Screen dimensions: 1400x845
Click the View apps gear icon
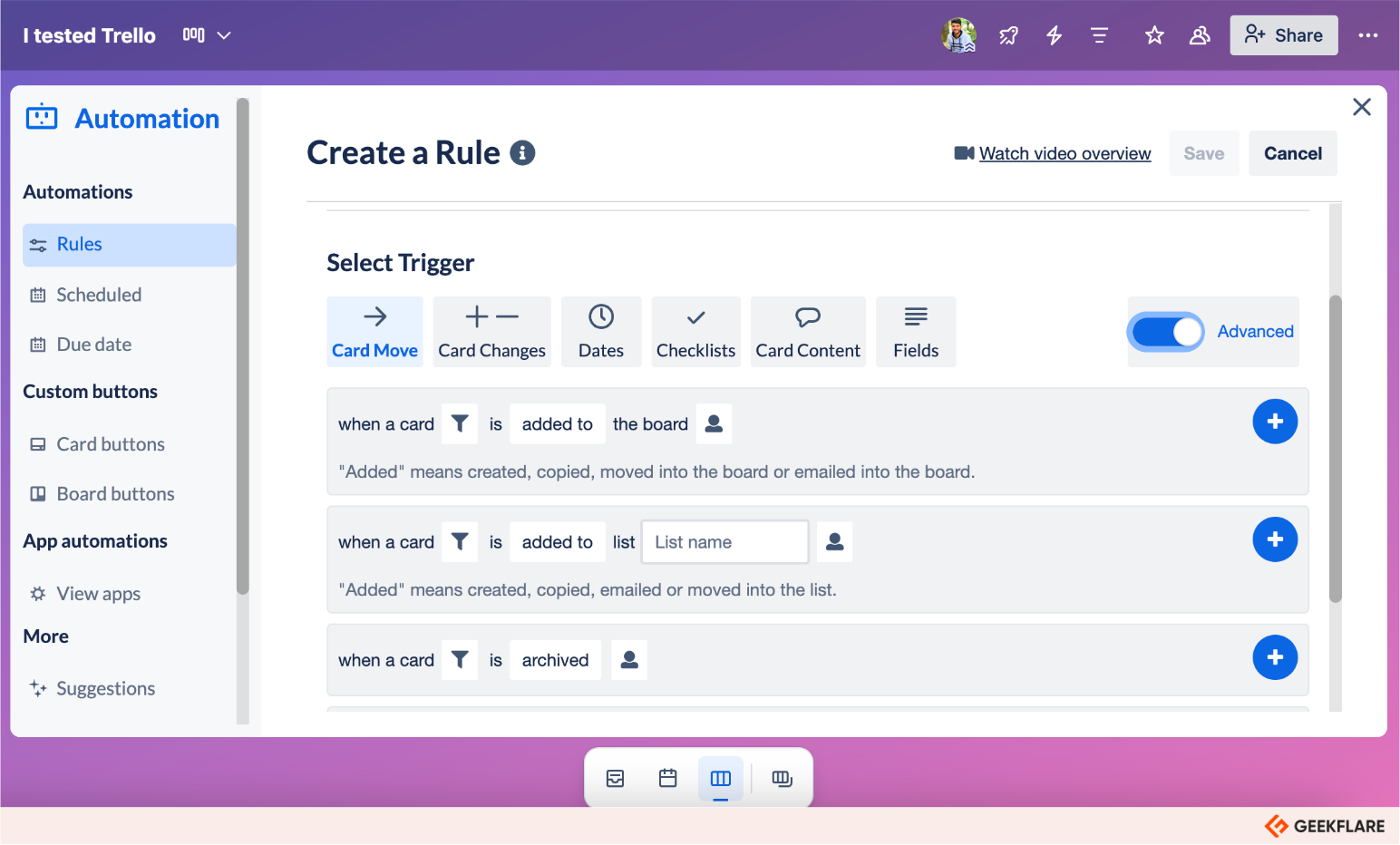tap(38, 594)
